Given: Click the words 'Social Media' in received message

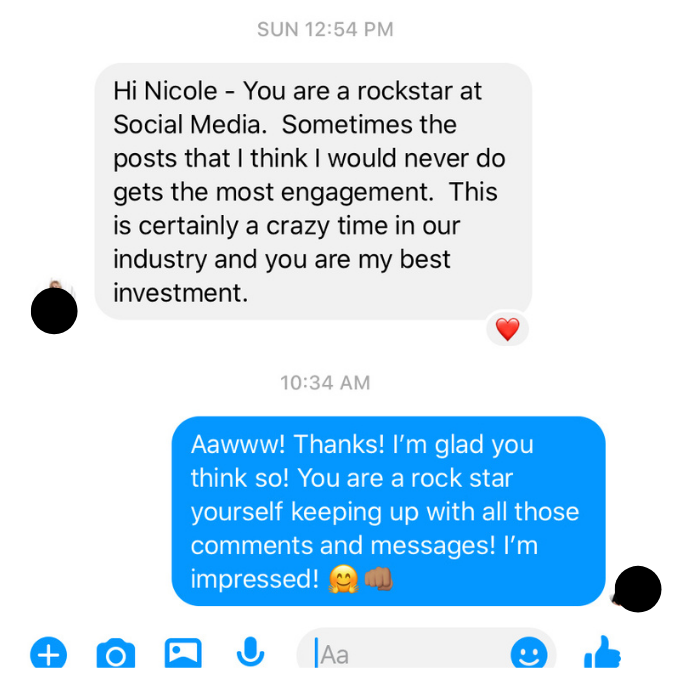Looking at the screenshot, I should tap(190, 125).
